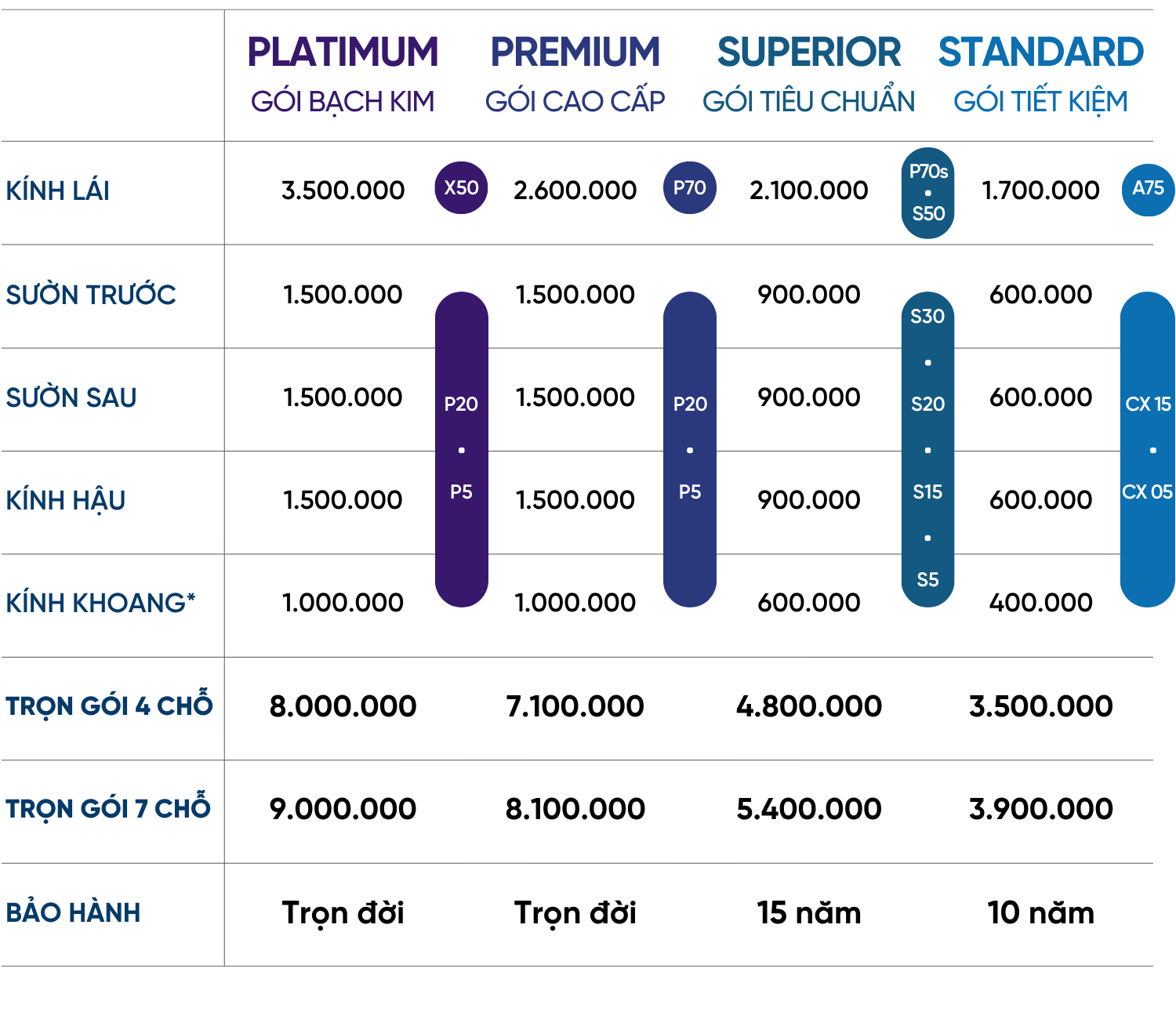Image resolution: width=1176 pixels, height=1019 pixels.
Task: Click the Premium P20 P5 vertical pill
Action: pyautogui.click(x=689, y=448)
